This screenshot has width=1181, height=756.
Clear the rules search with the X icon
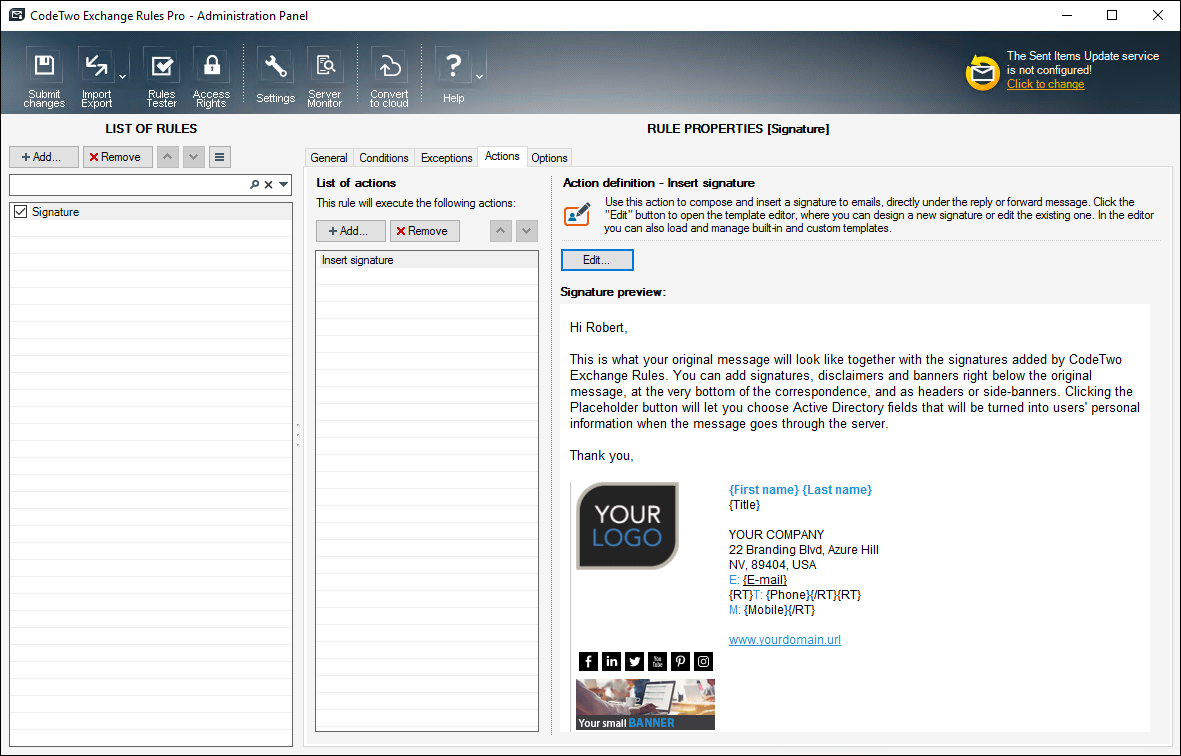[268, 184]
